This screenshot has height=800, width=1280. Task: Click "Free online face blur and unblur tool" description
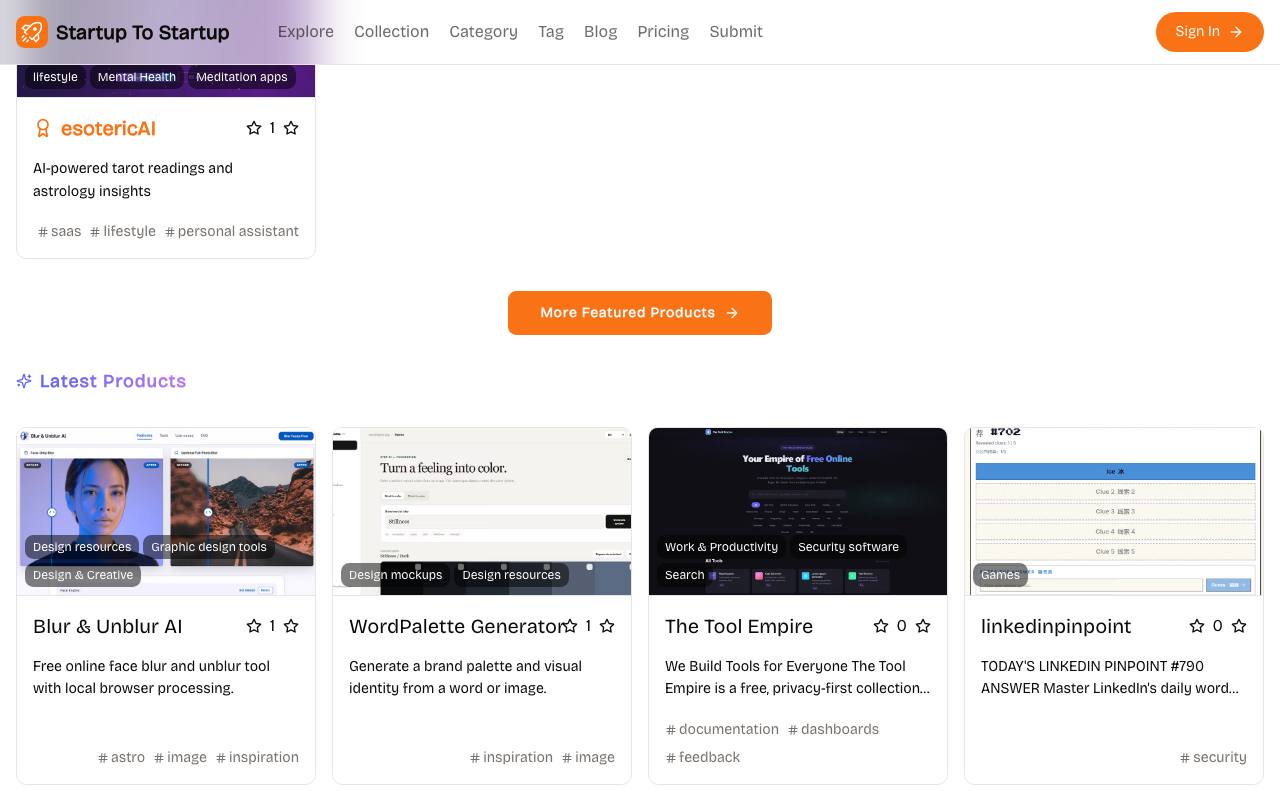click(151, 677)
